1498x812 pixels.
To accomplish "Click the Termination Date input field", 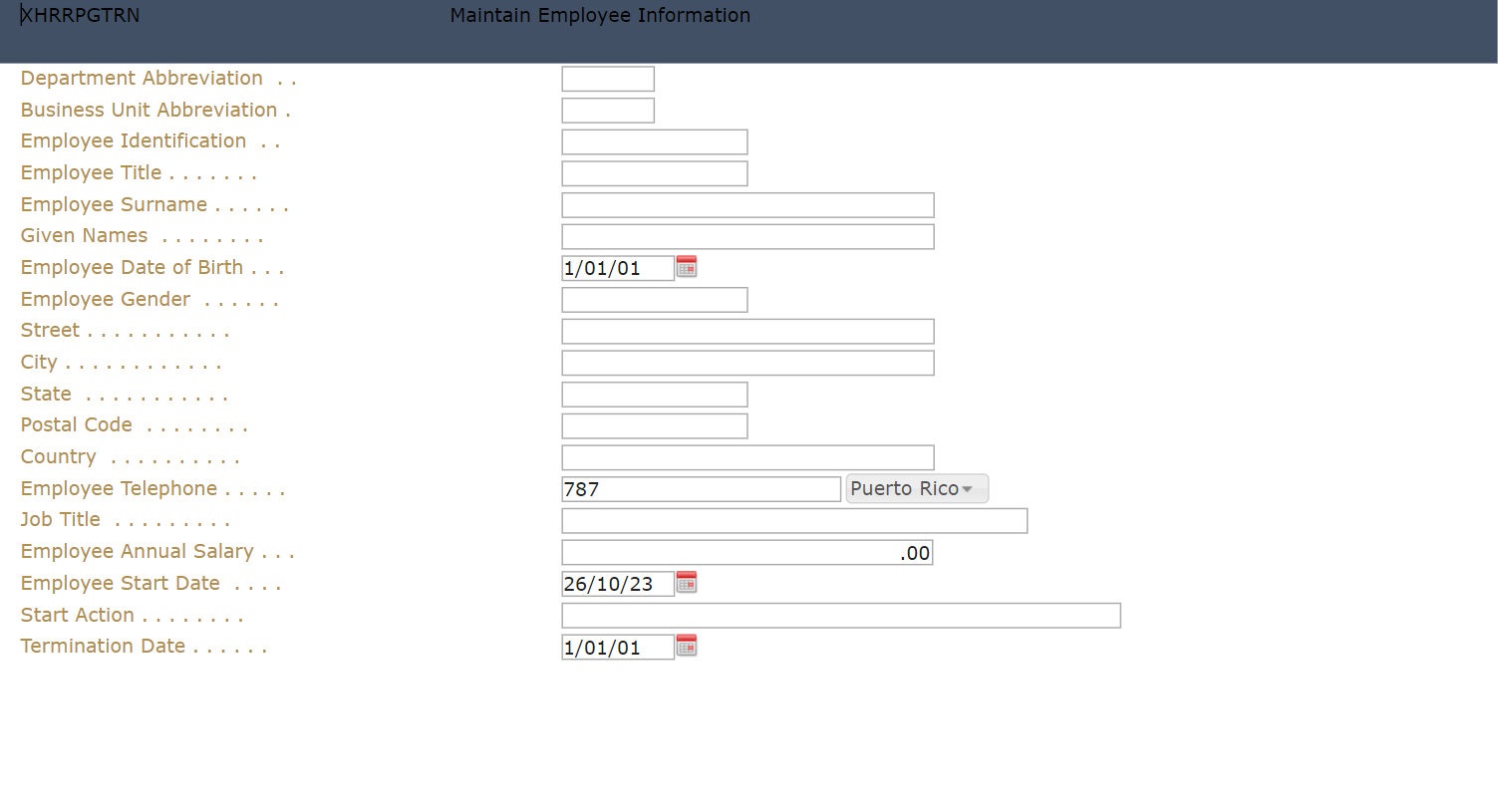I will click(617, 648).
